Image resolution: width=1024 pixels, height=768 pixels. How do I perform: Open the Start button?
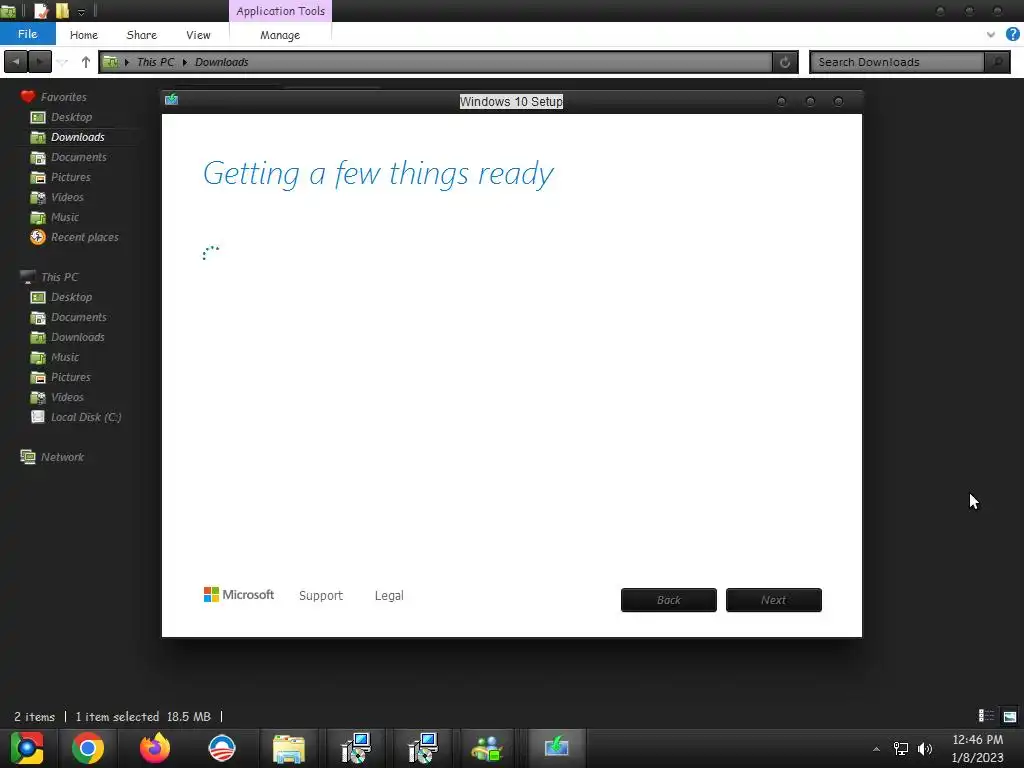click(26, 748)
